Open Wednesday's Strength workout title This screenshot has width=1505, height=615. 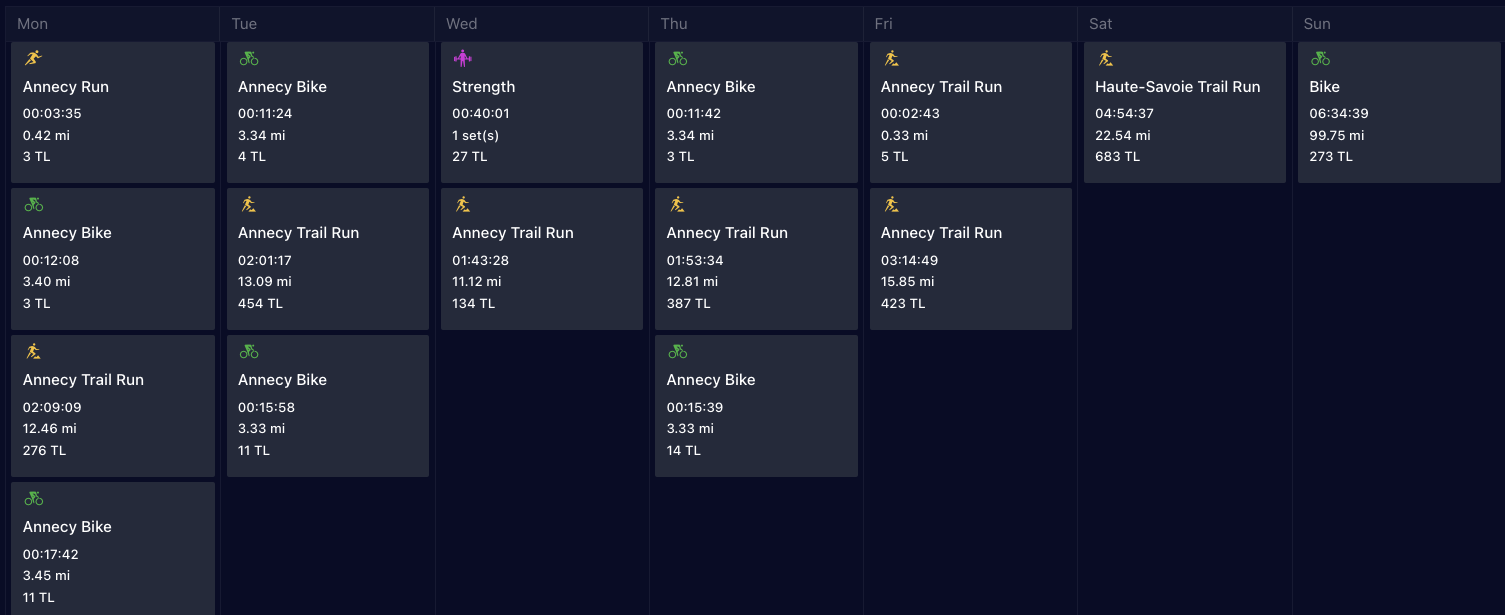(484, 87)
